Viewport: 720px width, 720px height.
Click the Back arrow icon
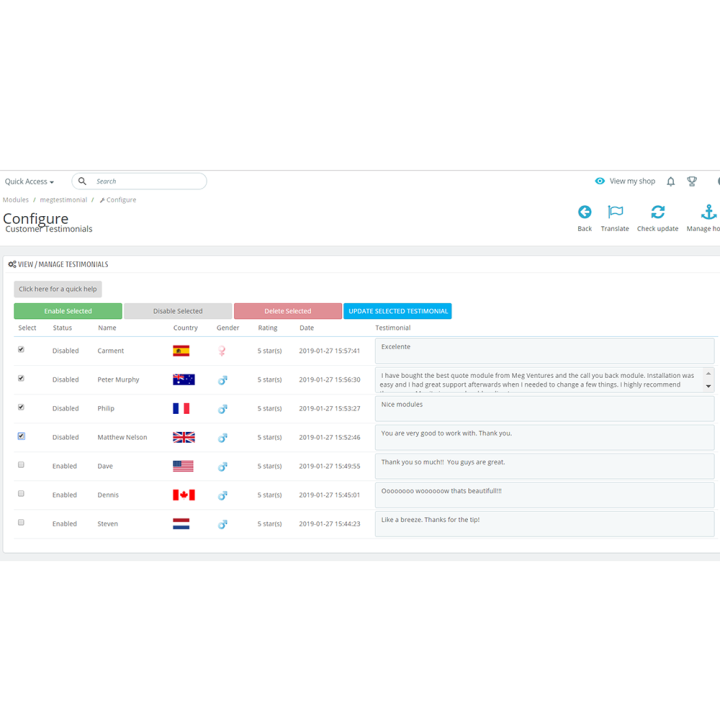[584, 212]
